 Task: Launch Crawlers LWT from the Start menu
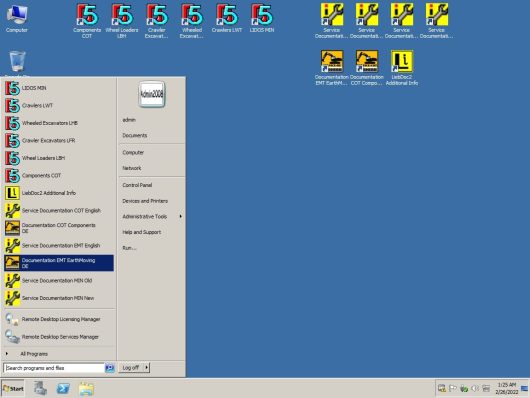(59, 106)
